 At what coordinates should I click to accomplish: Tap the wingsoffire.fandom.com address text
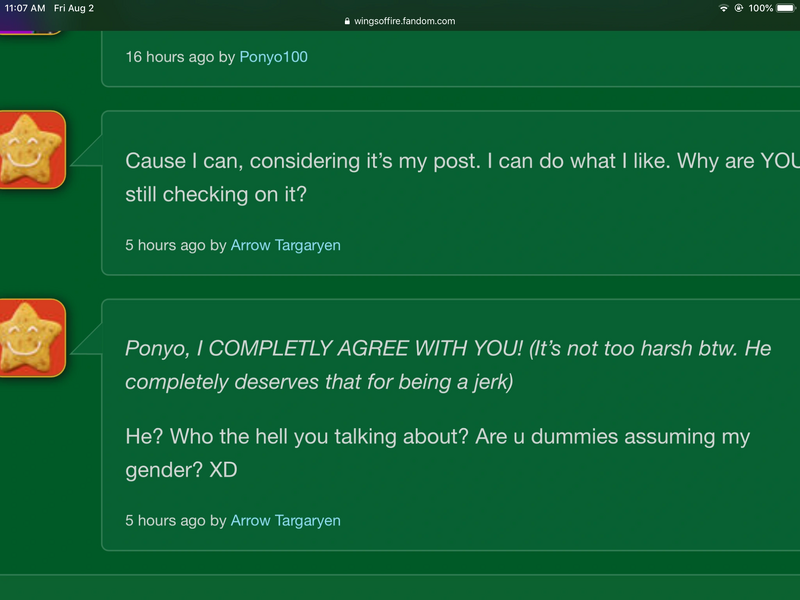click(404, 21)
